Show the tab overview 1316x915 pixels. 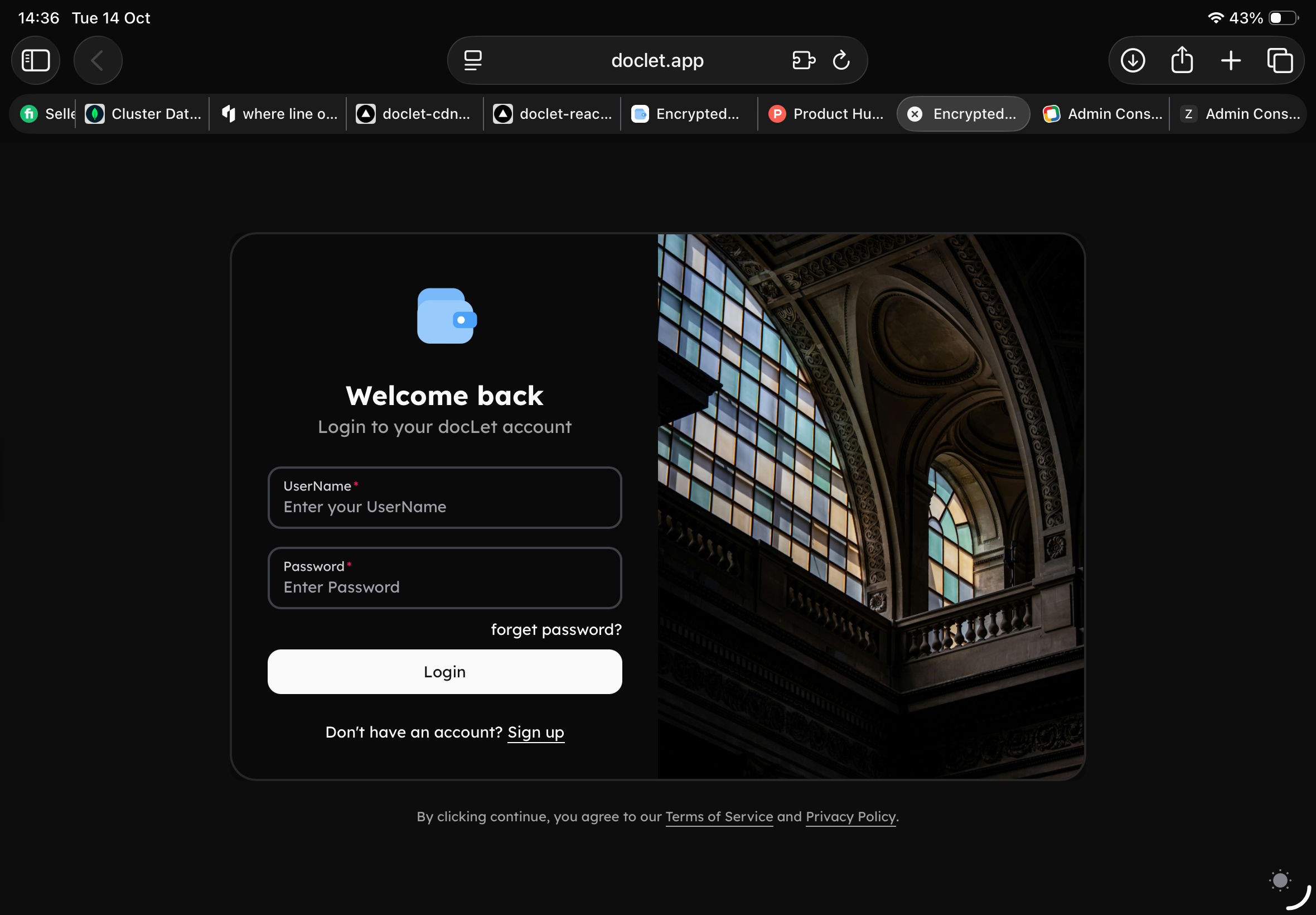1279,60
